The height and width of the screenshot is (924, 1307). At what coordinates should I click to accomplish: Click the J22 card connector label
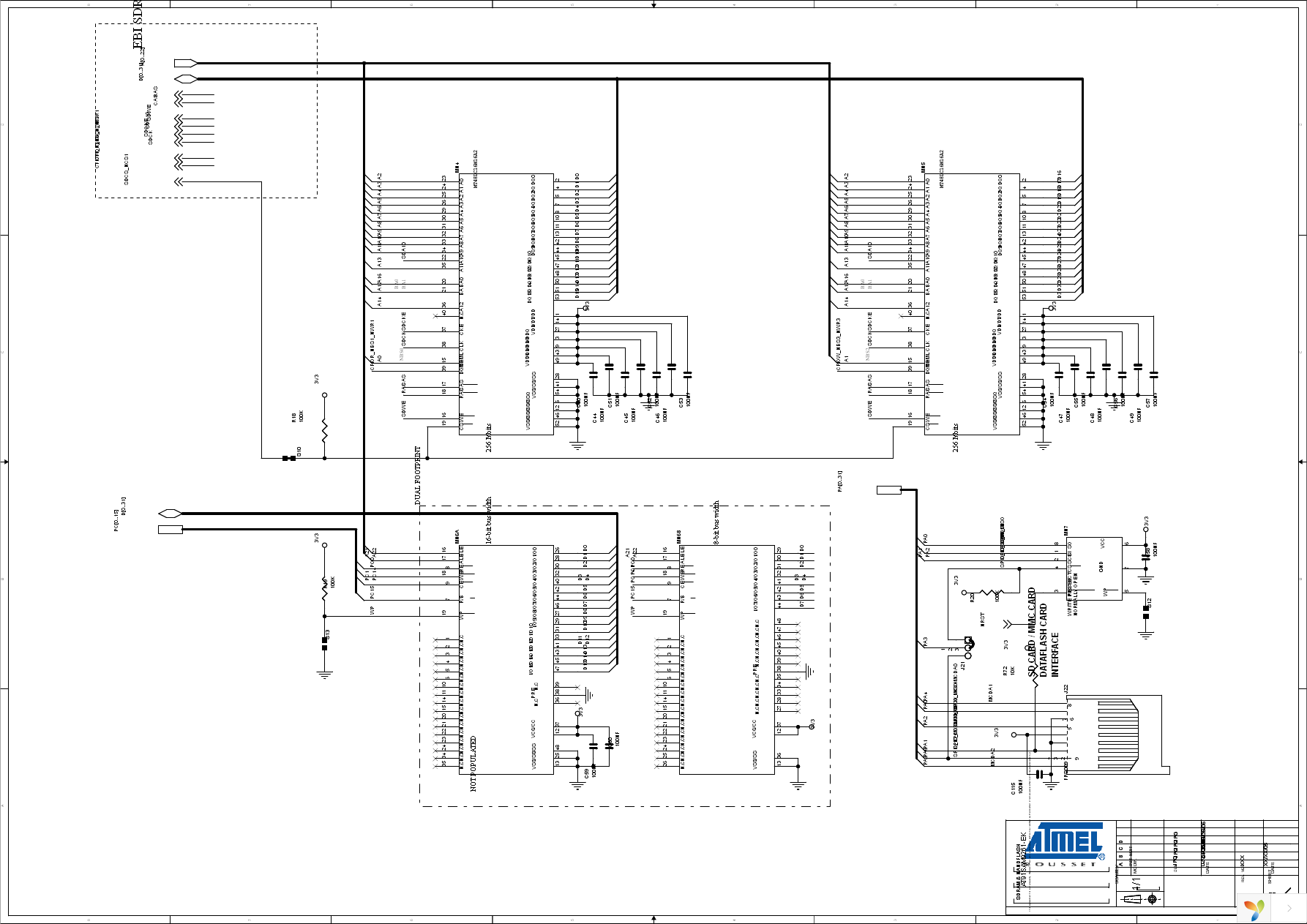click(x=1067, y=688)
